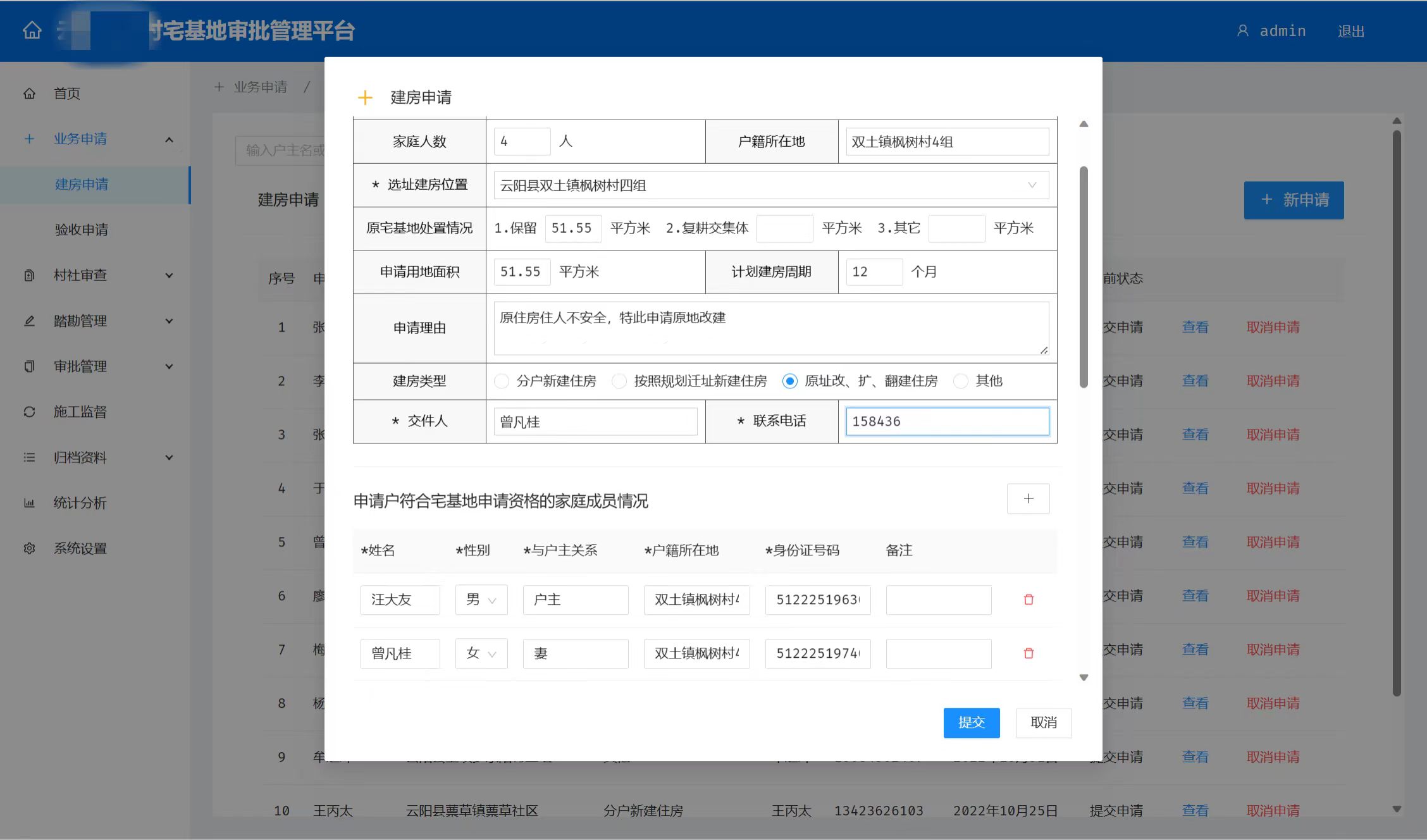1427x840 pixels.
Task: Open gender dropdown for 汪大友
Action: pyautogui.click(x=481, y=600)
